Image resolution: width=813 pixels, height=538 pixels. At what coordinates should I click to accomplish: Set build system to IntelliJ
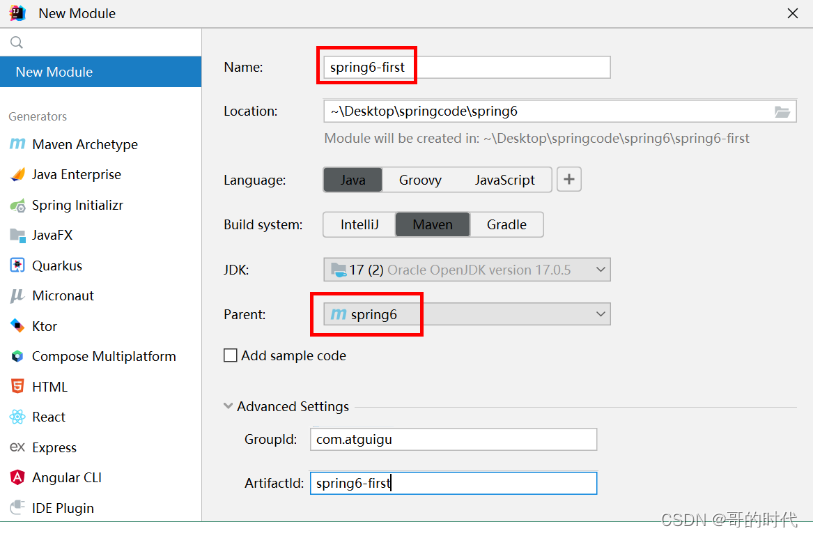[x=359, y=224]
